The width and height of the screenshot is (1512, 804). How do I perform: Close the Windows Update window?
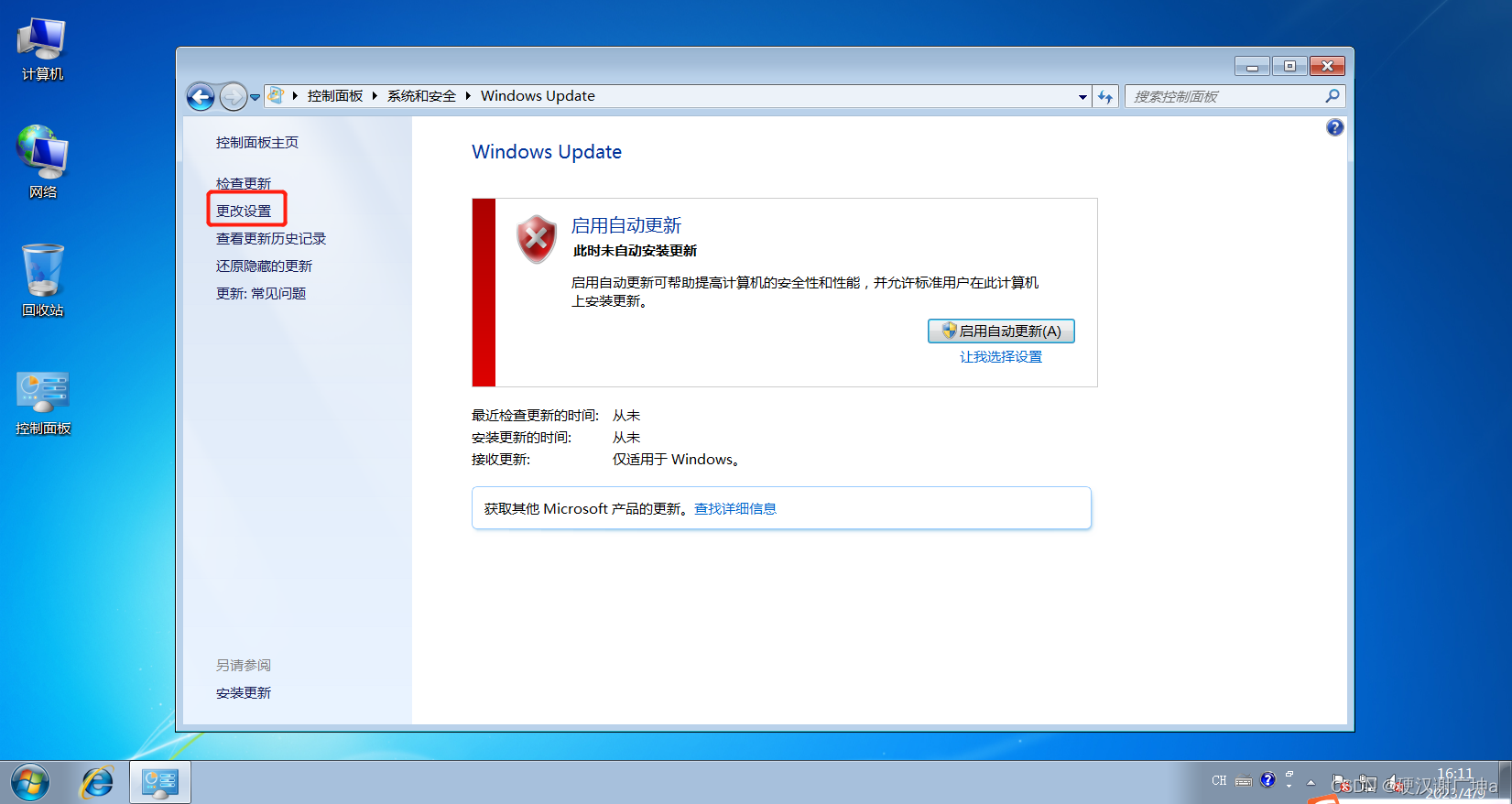pyautogui.click(x=1327, y=66)
